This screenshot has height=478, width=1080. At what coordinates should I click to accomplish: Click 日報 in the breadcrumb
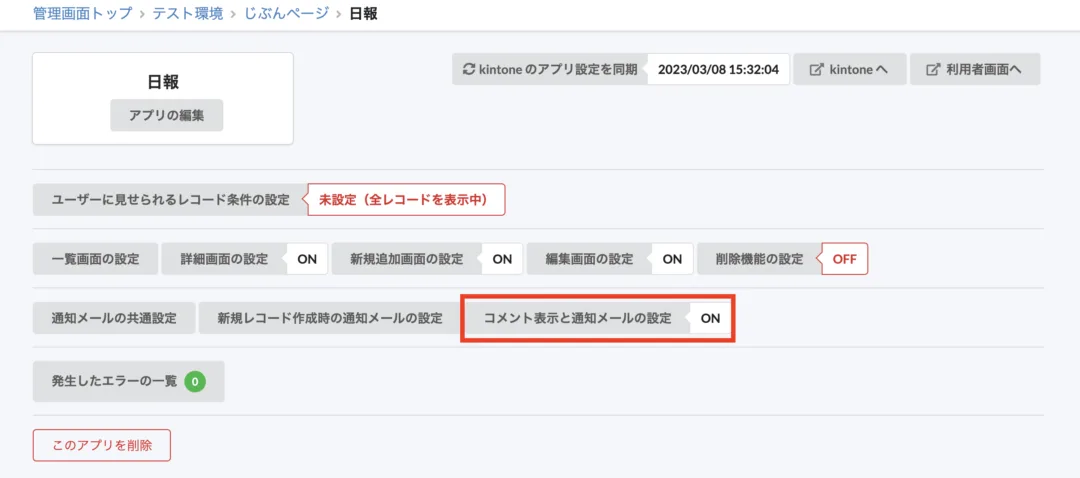(x=364, y=13)
